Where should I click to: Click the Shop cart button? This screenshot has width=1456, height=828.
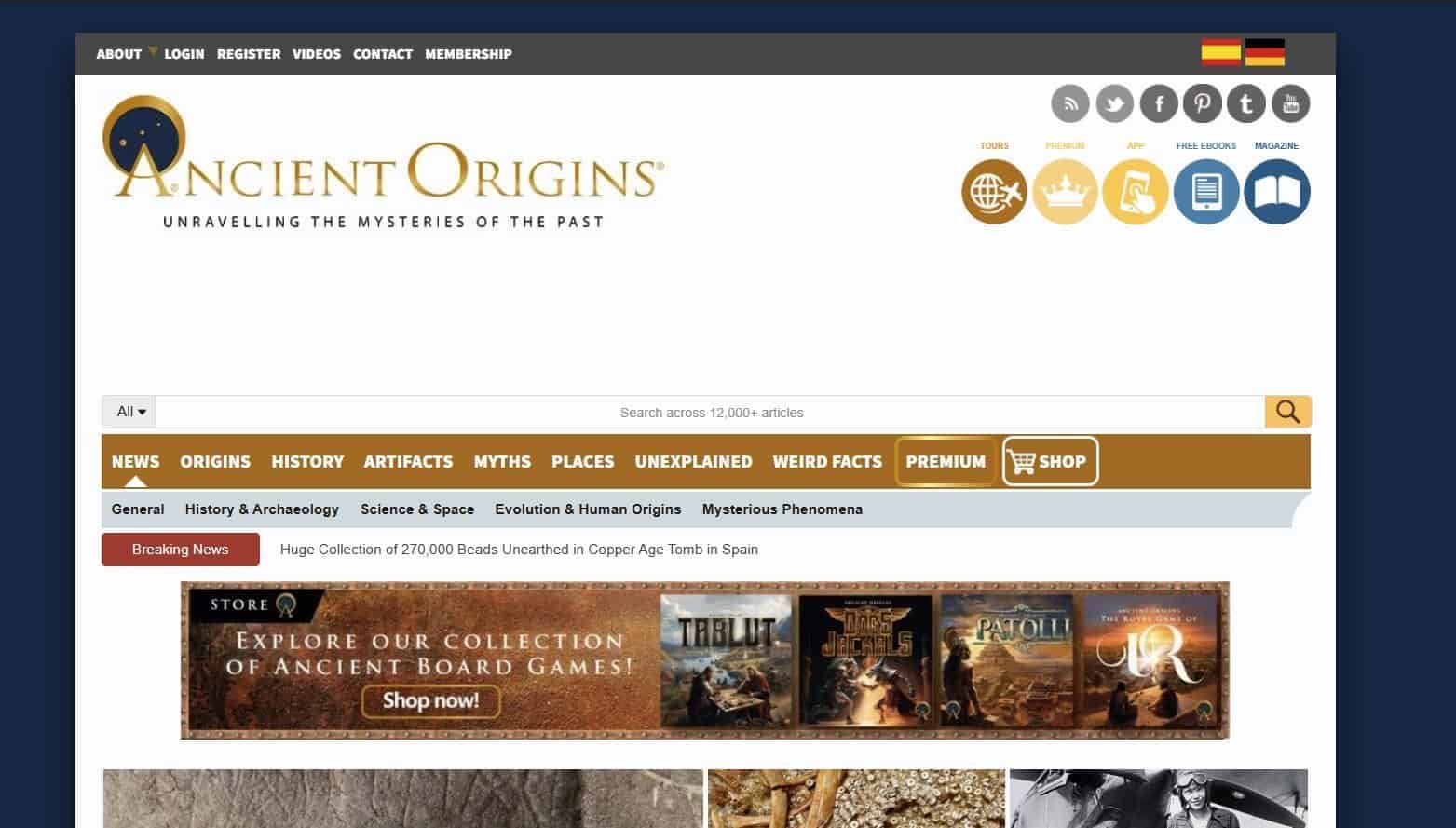pos(1050,461)
